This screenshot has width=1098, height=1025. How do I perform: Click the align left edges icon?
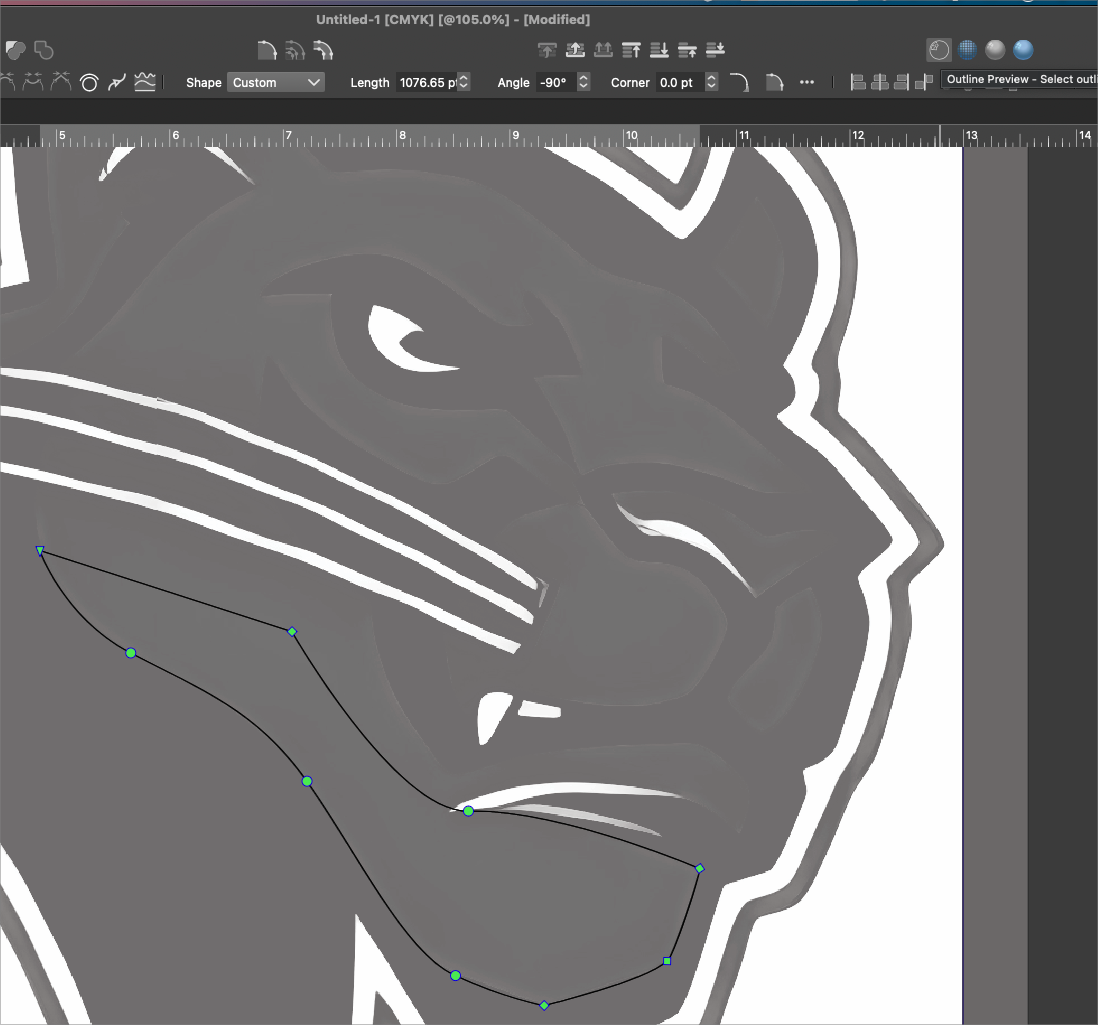click(x=858, y=83)
